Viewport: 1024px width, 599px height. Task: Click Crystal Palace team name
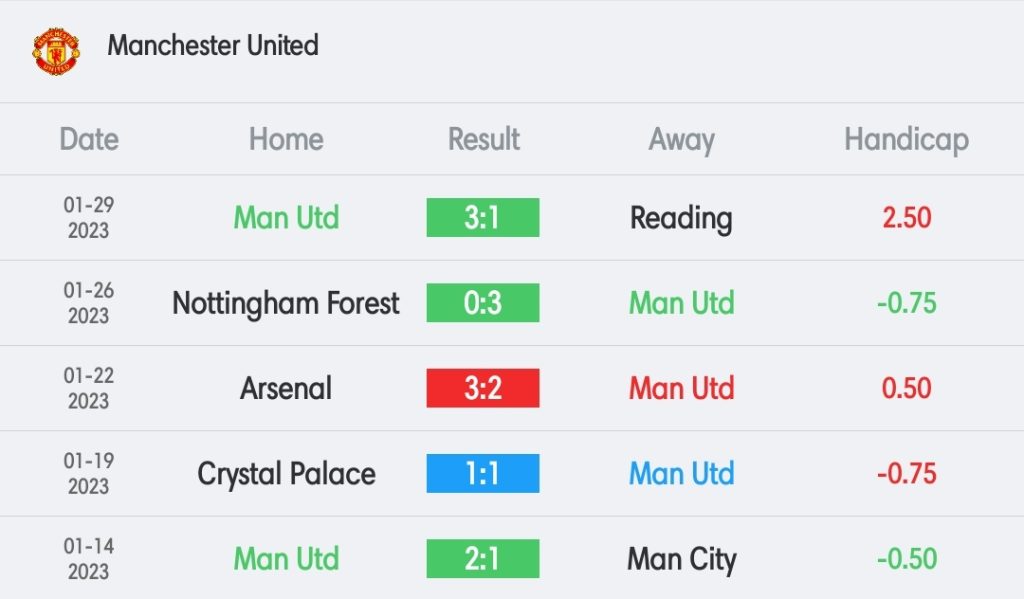coord(286,474)
